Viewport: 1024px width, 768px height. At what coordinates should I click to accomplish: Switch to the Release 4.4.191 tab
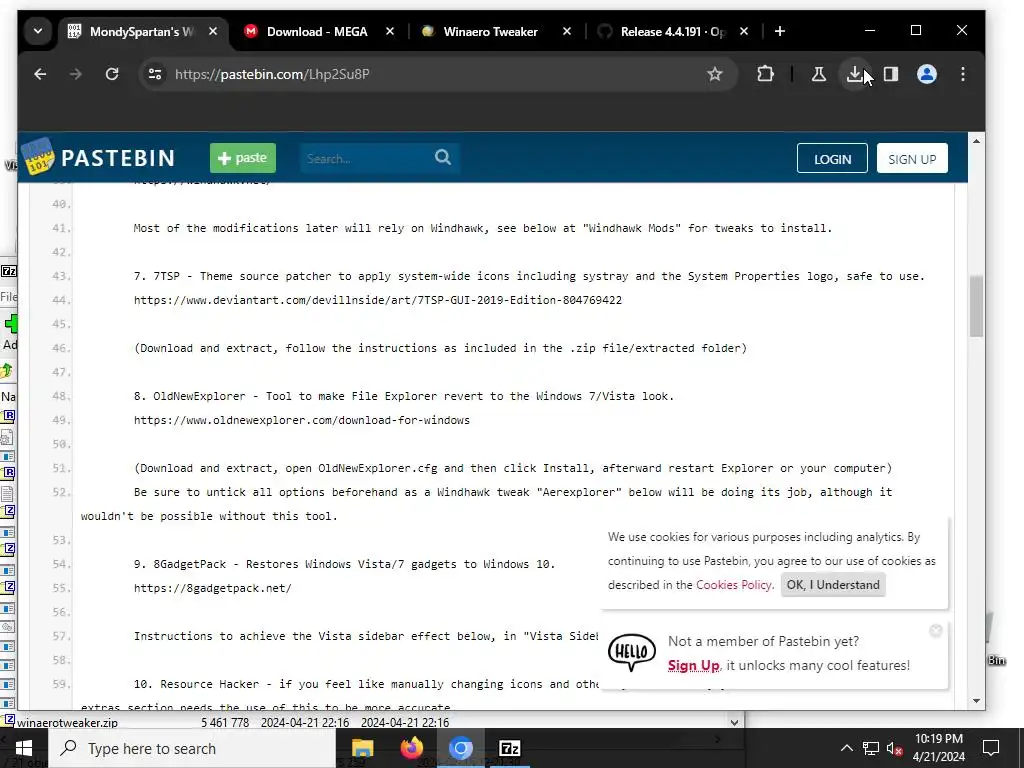671,31
